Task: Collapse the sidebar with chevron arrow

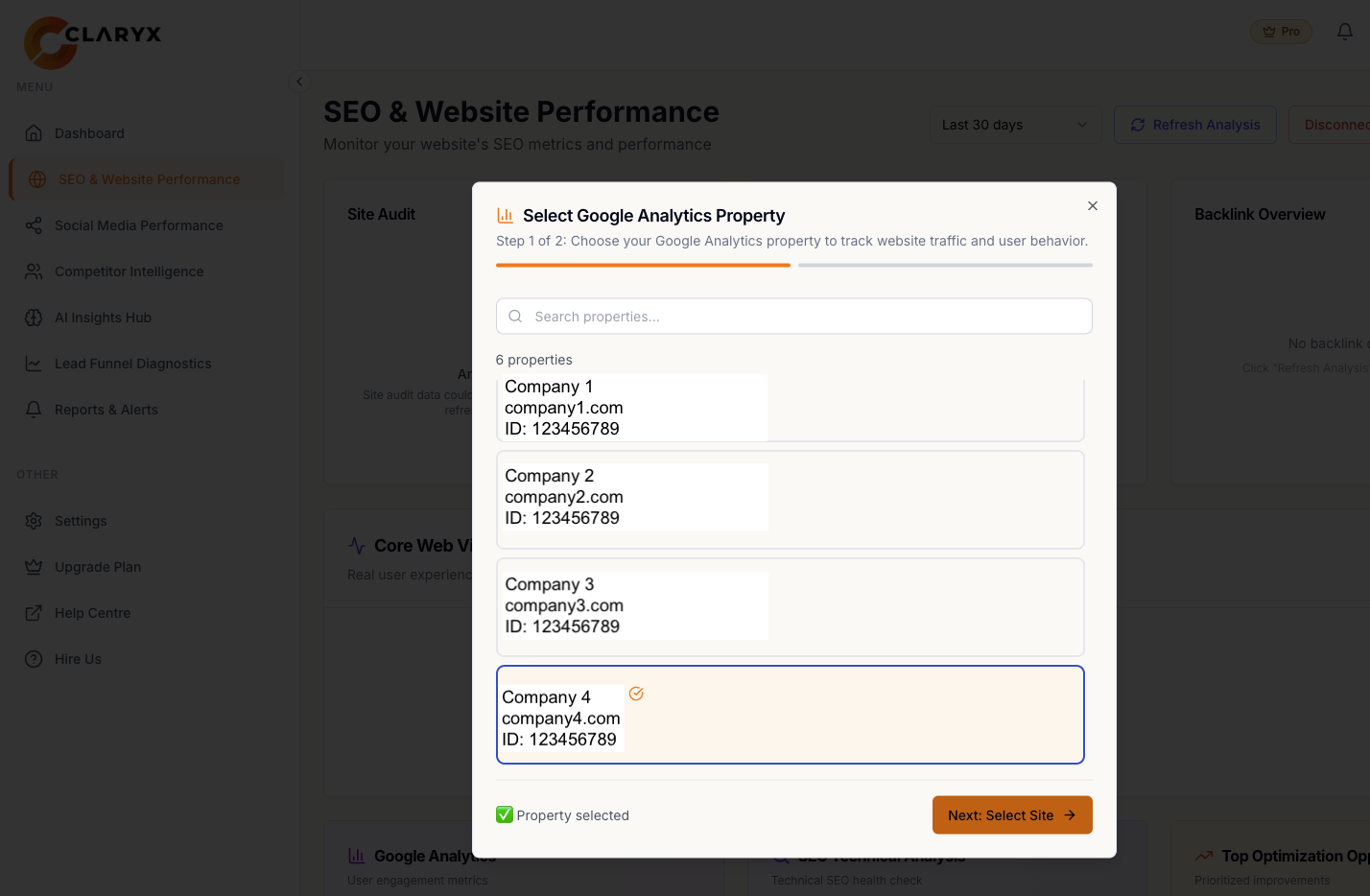Action: tap(299, 82)
